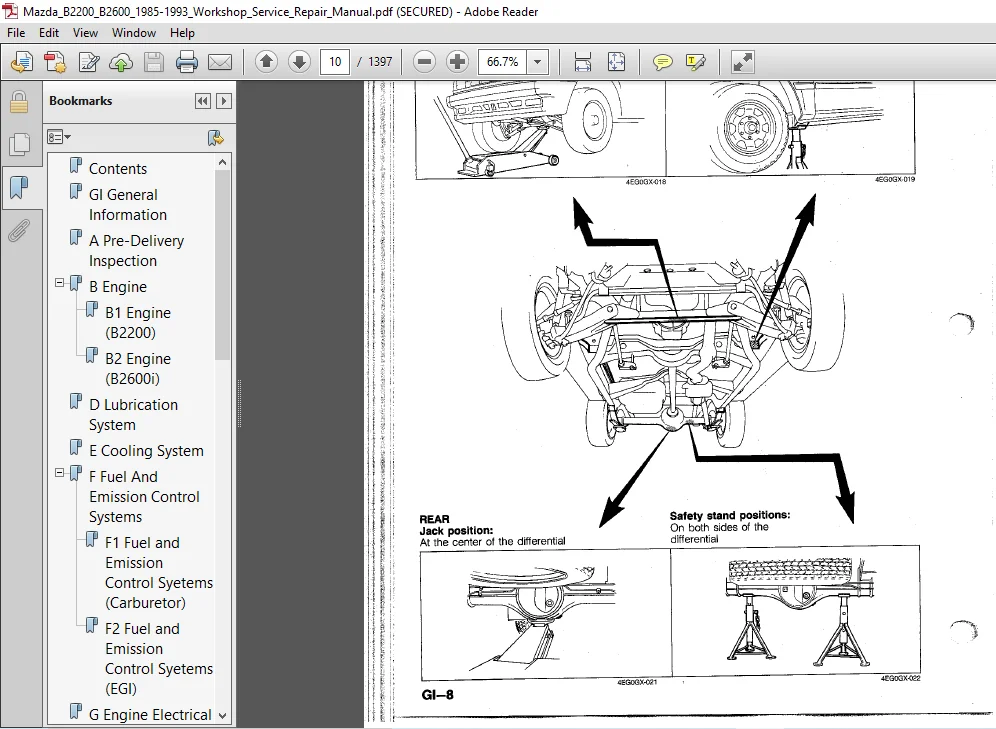The height and width of the screenshot is (729, 996).
Task: Open the D Lubrication System bookmark
Action: pyautogui.click(x=133, y=415)
